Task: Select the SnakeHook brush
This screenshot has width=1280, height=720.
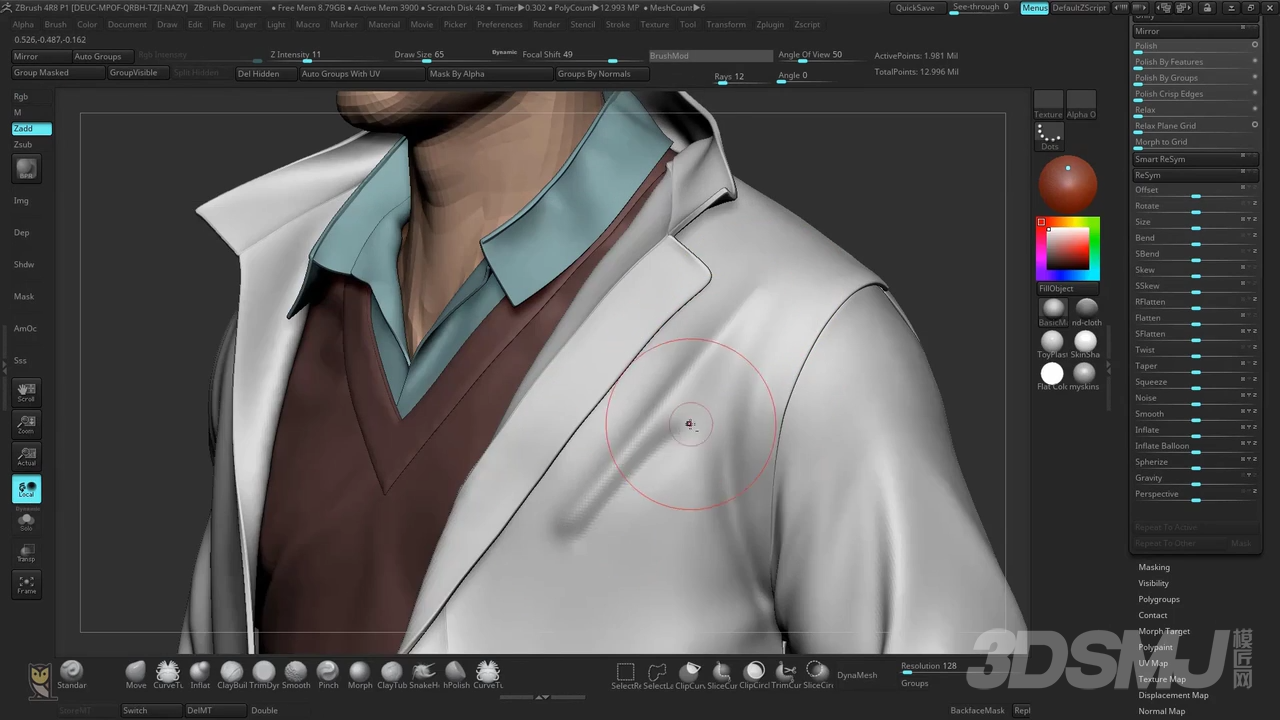Action: [424, 675]
